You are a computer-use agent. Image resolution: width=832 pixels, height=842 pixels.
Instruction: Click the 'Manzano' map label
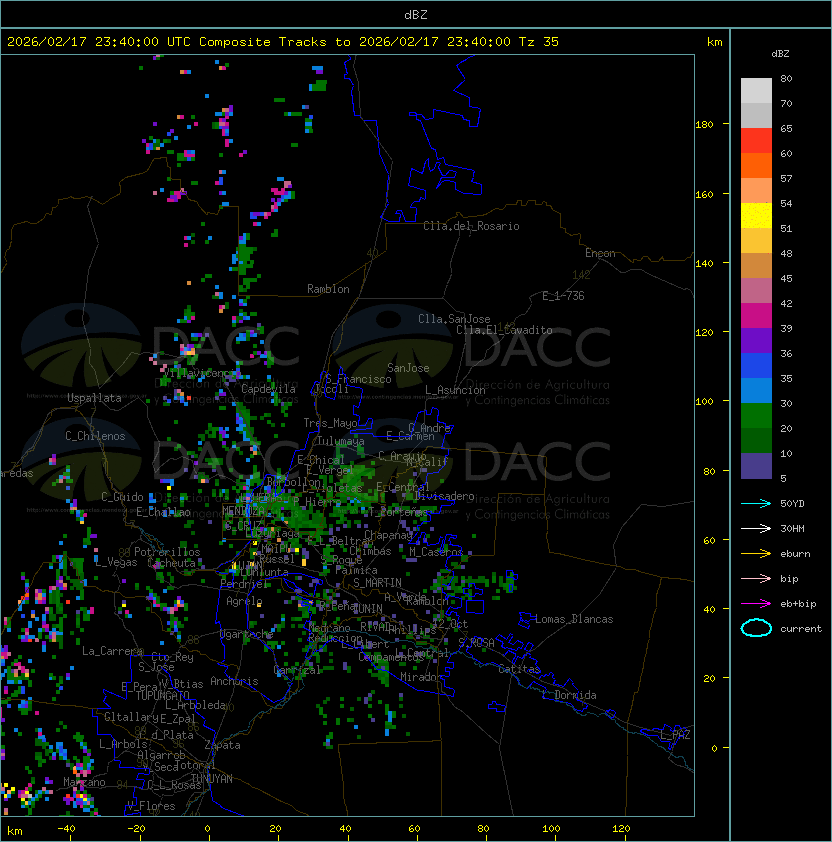pyautogui.click(x=84, y=782)
